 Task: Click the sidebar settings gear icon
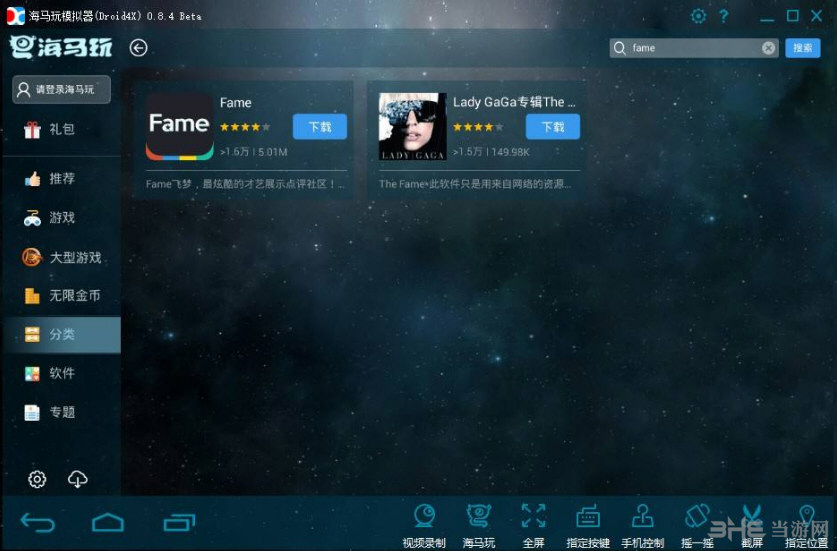37,479
